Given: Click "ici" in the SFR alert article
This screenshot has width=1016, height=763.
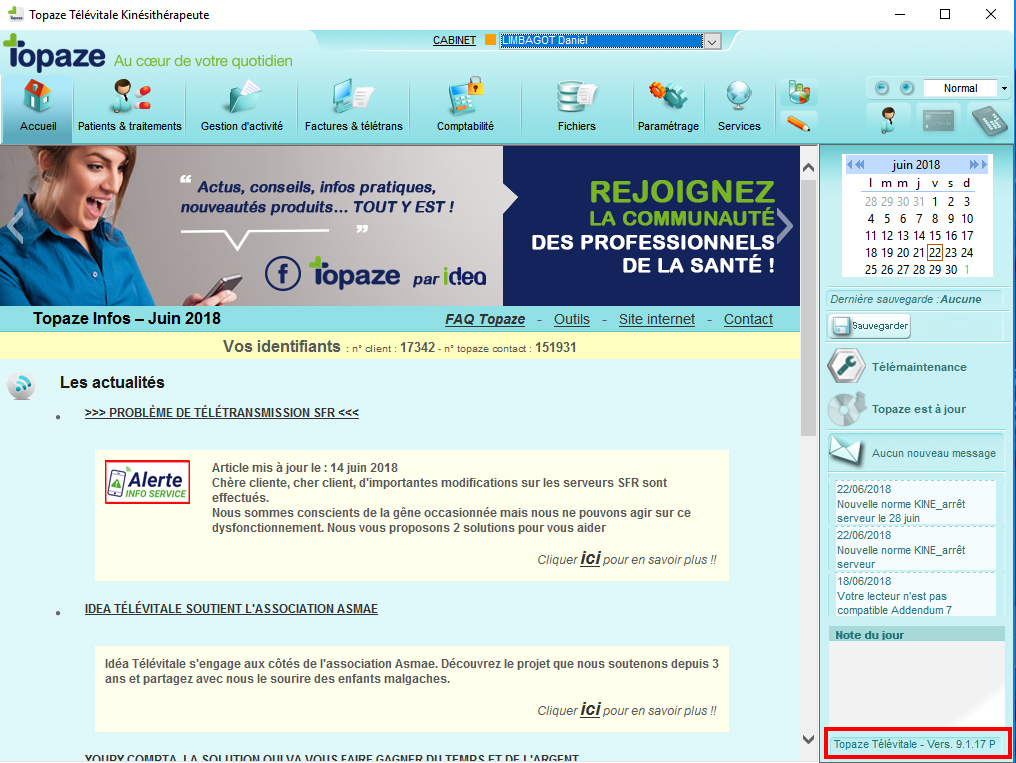Looking at the screenshot, I should click(x=590, y=558).
